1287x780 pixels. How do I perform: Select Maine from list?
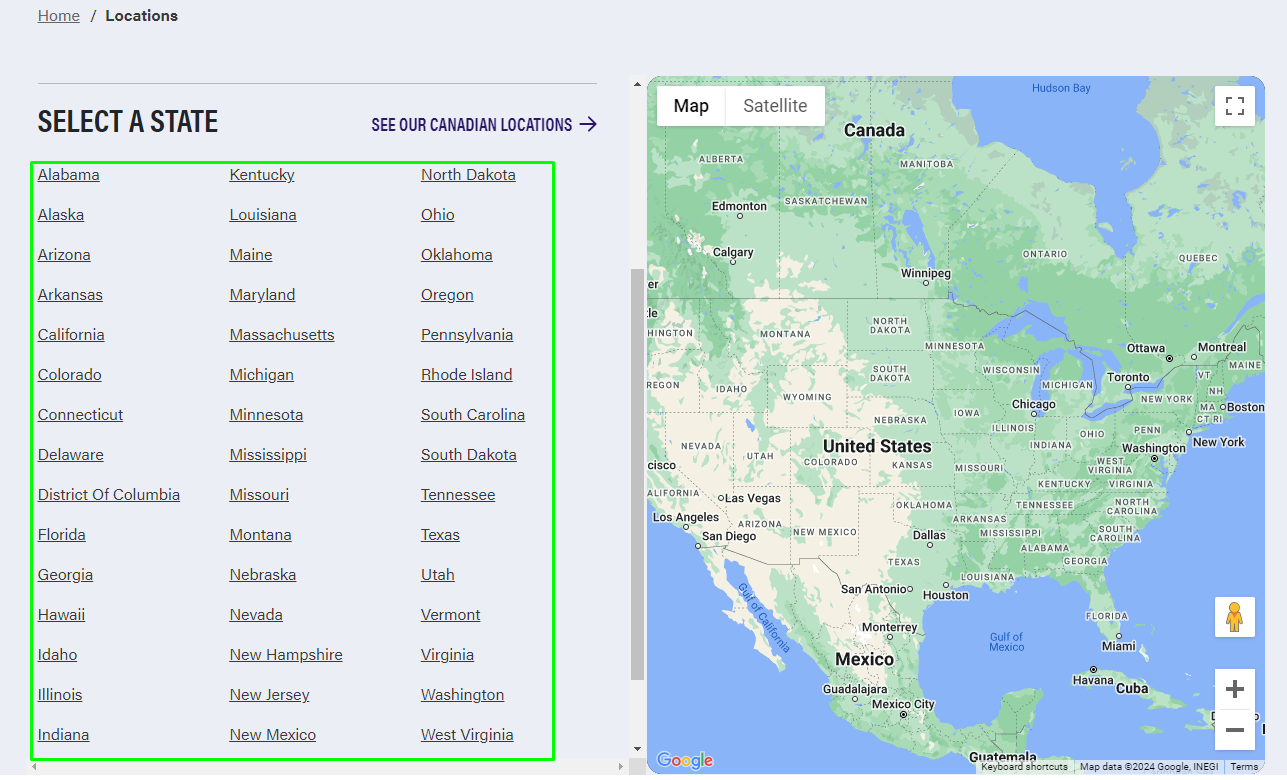[251, 255]
